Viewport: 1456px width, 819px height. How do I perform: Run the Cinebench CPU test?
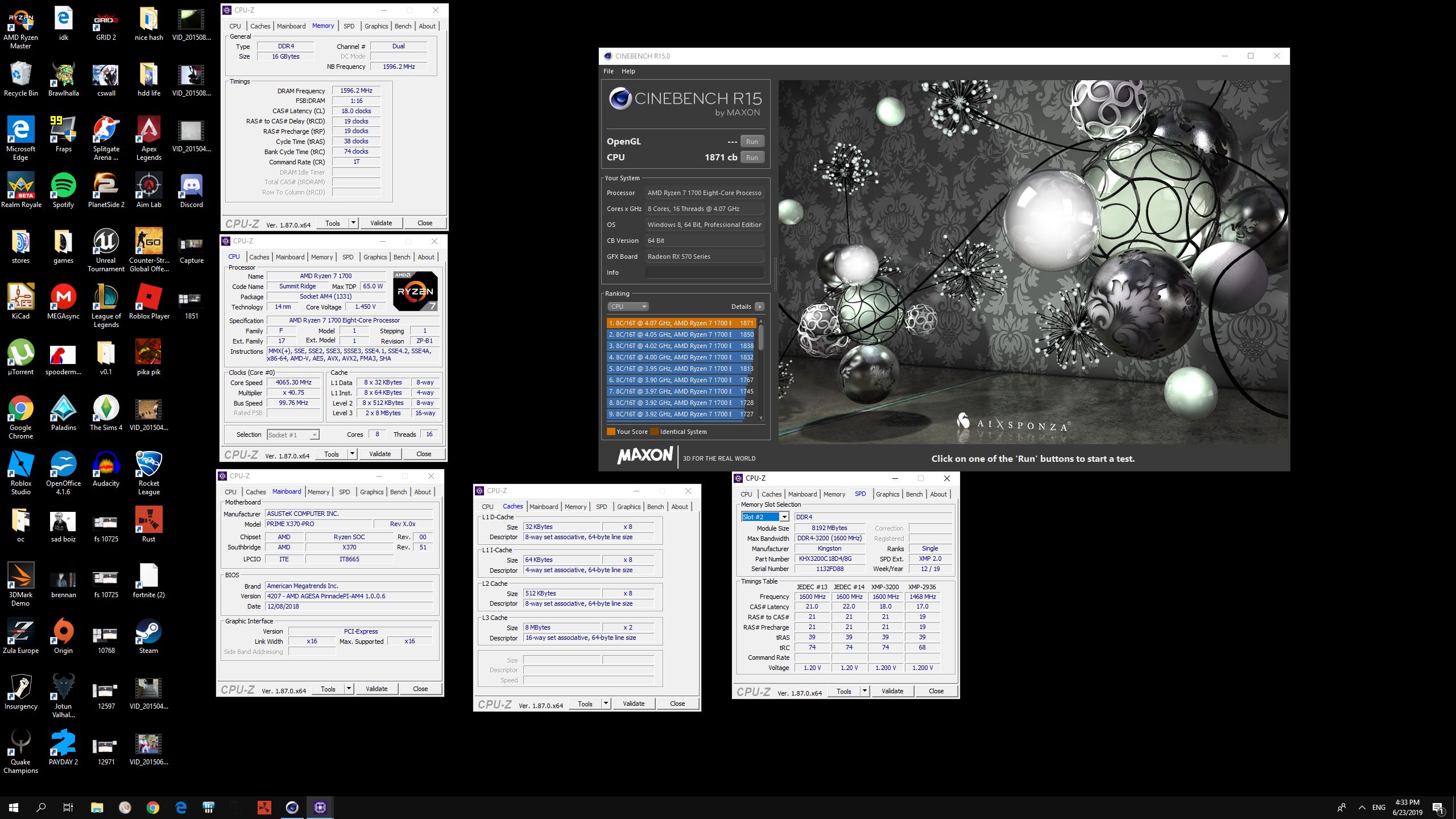(752, 158)
